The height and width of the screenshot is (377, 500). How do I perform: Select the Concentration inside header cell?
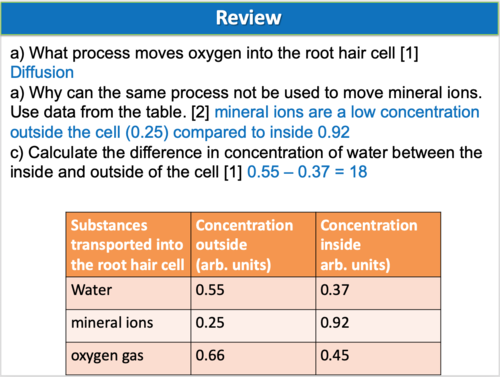click(x=378, y=245)
